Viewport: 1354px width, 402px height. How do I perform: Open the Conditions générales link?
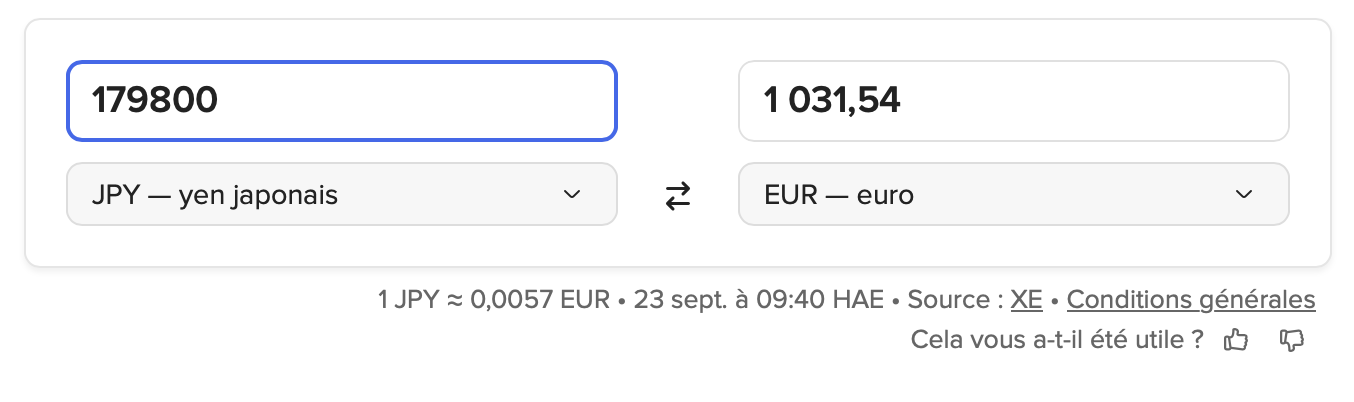pyautogui.click(x=1191, y=299)
